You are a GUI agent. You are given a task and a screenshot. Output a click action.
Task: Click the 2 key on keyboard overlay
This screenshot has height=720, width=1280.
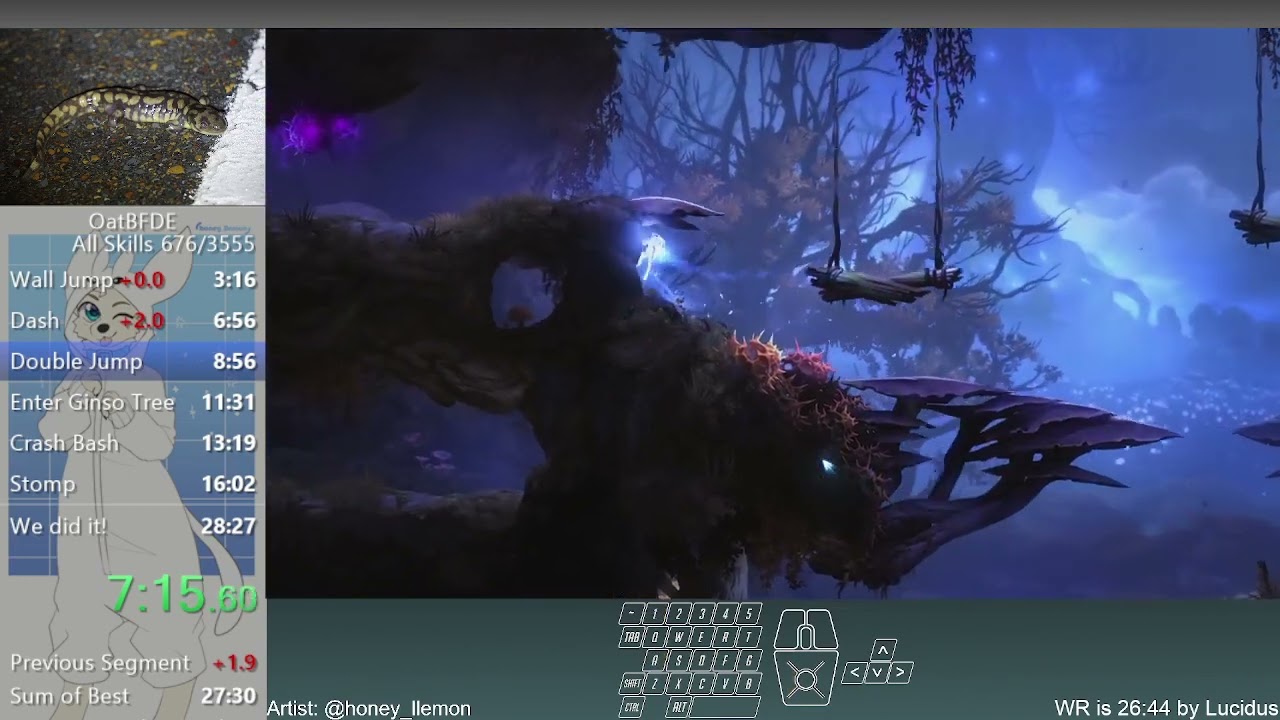(x=679, y=613)
